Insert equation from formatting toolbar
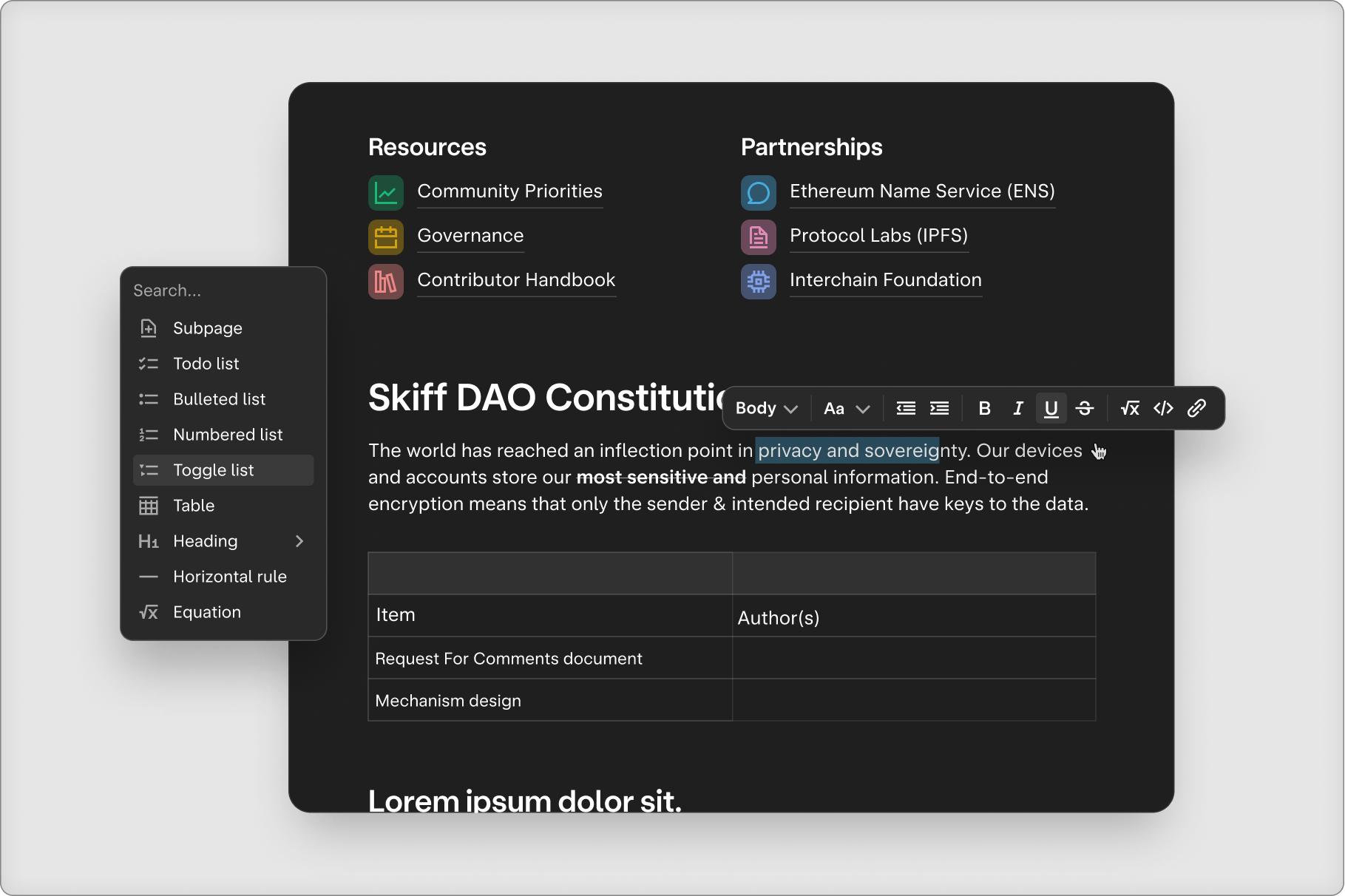The height and width of the screenshot is (896, 1345). [x=1130, y=408]
